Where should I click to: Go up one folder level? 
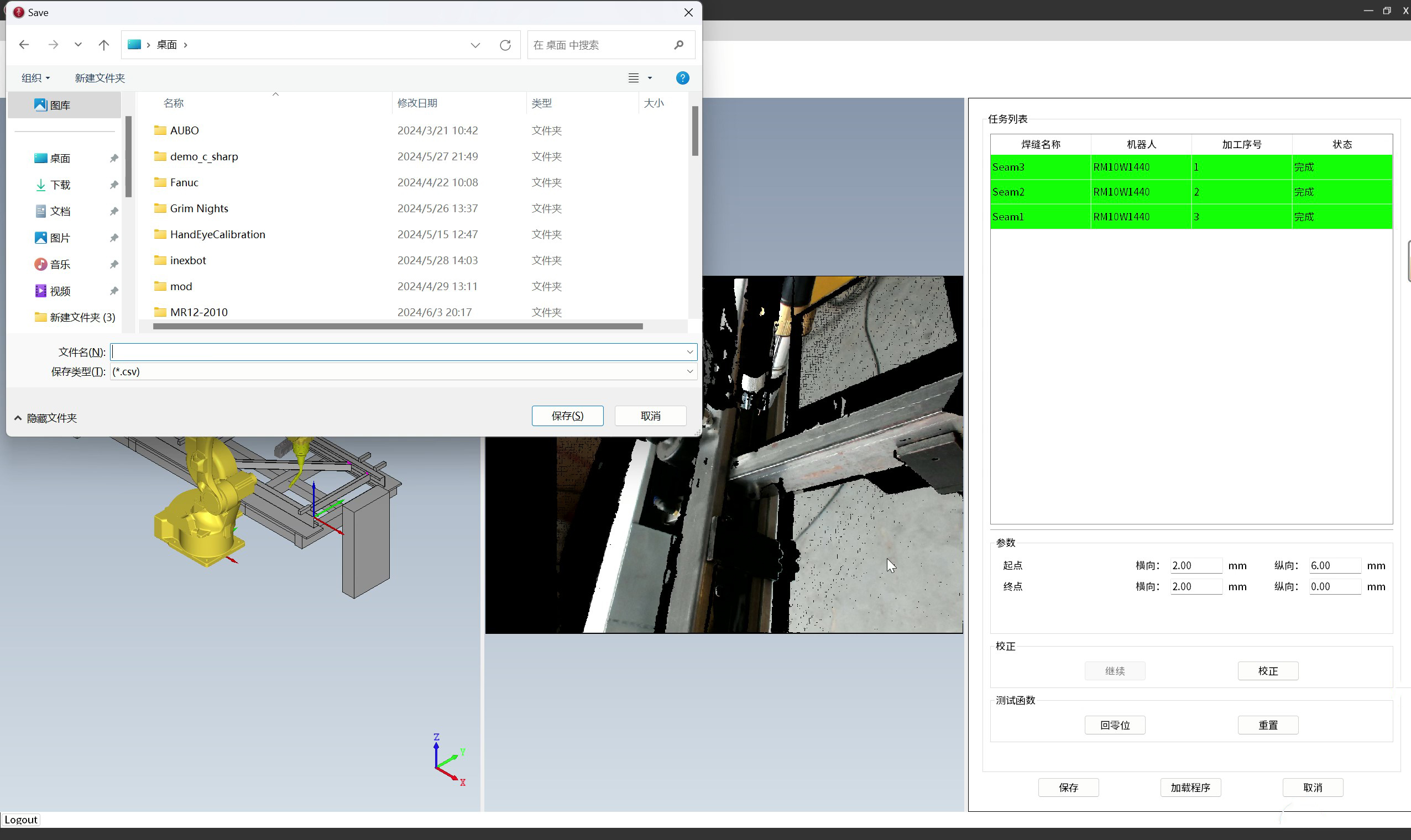pyautogui.click(x=103, y=45)
